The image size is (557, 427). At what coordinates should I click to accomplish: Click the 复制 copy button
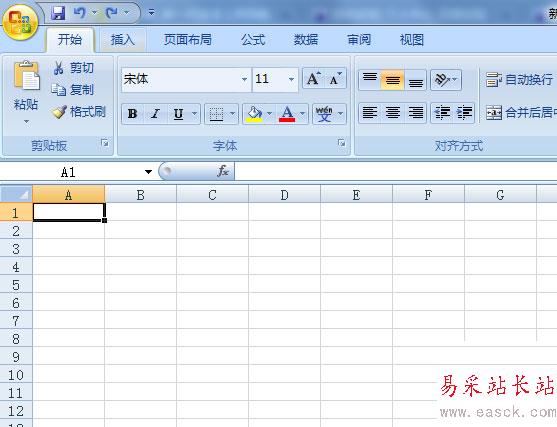pos(72,90)
